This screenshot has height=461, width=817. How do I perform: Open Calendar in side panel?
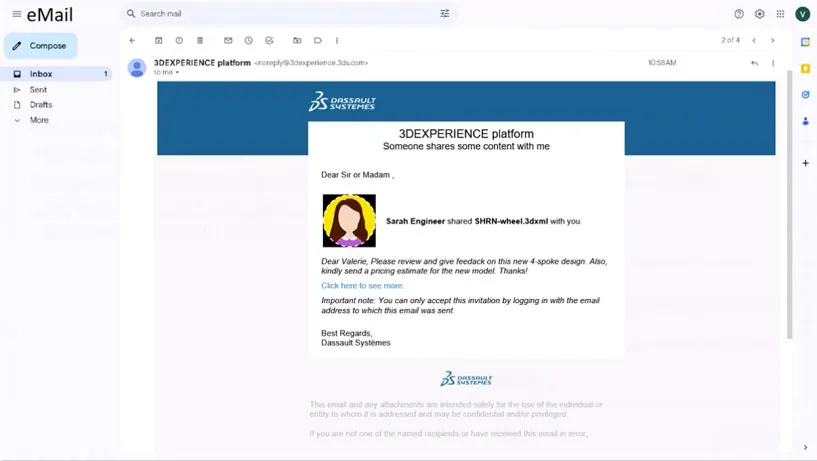(x=806, y=42)
